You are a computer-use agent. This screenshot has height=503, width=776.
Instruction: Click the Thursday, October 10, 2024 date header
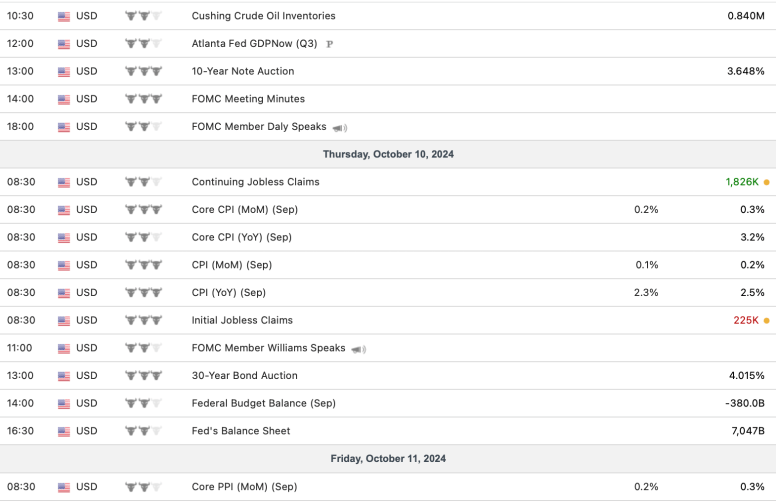click(x=388, y=154)
